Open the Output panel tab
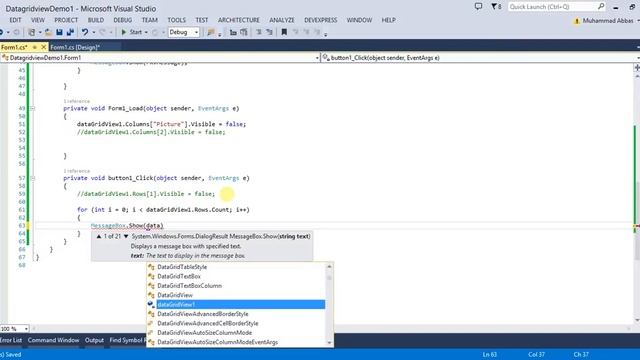640x360 pixels. [x=94, y=340]
